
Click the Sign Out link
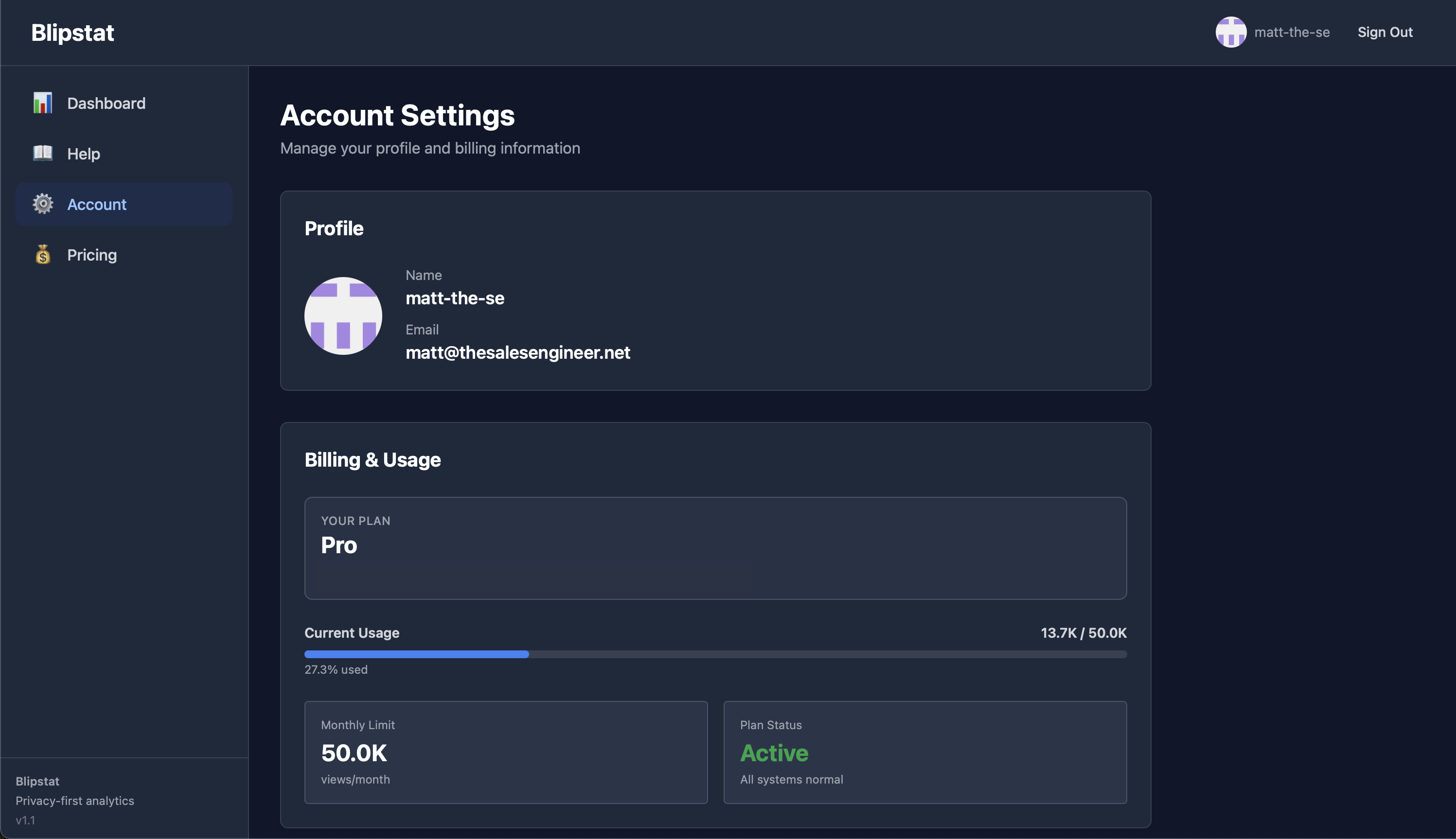(x=1385, y=32)
